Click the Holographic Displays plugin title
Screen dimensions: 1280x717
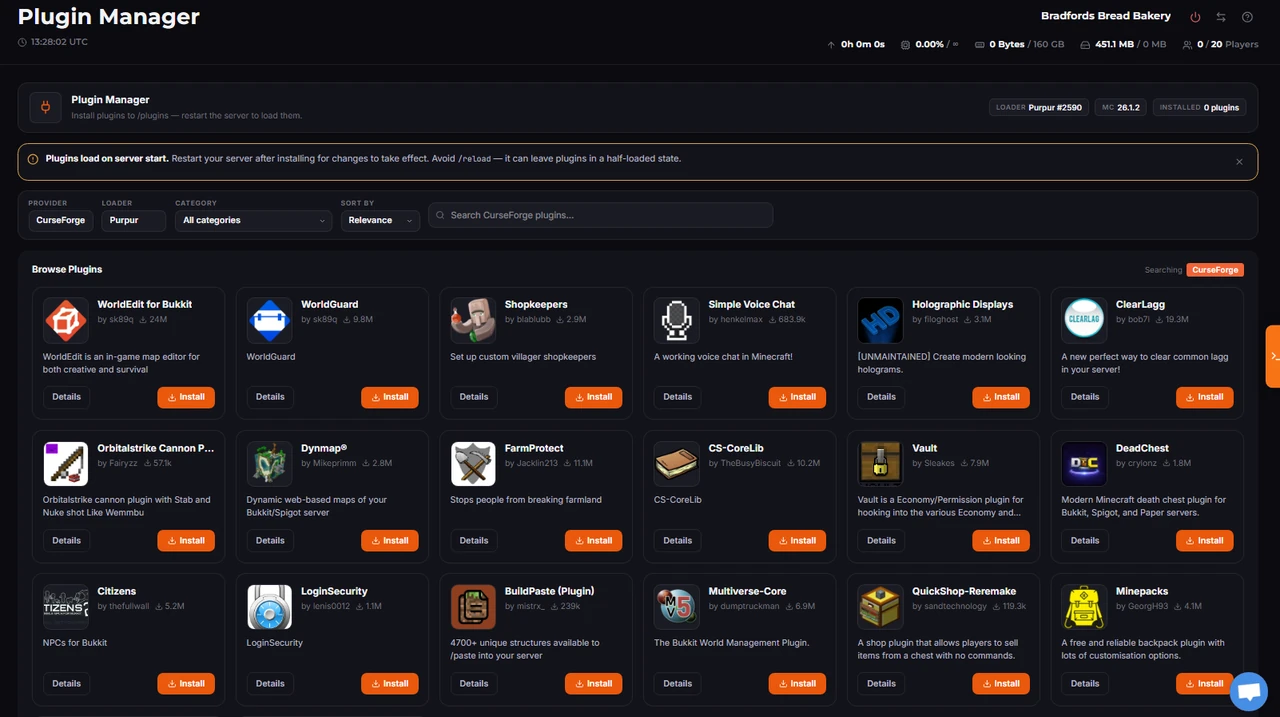(x=962, y=304)
